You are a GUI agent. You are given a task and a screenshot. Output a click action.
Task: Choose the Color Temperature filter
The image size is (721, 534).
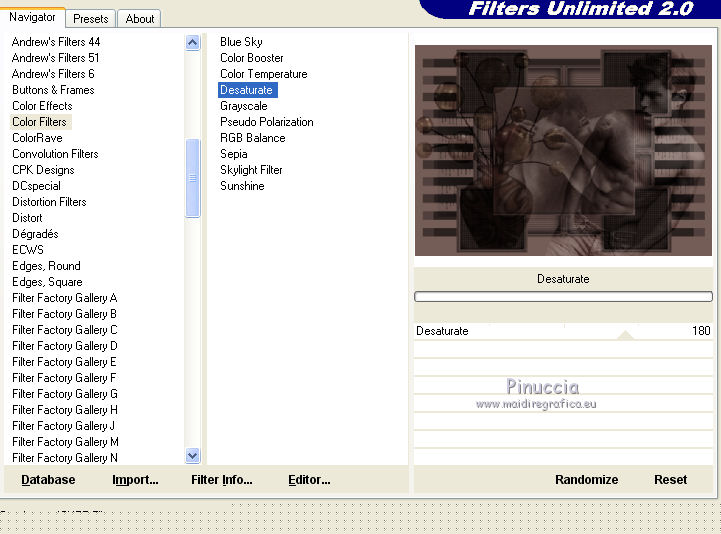tap(263, 74)
